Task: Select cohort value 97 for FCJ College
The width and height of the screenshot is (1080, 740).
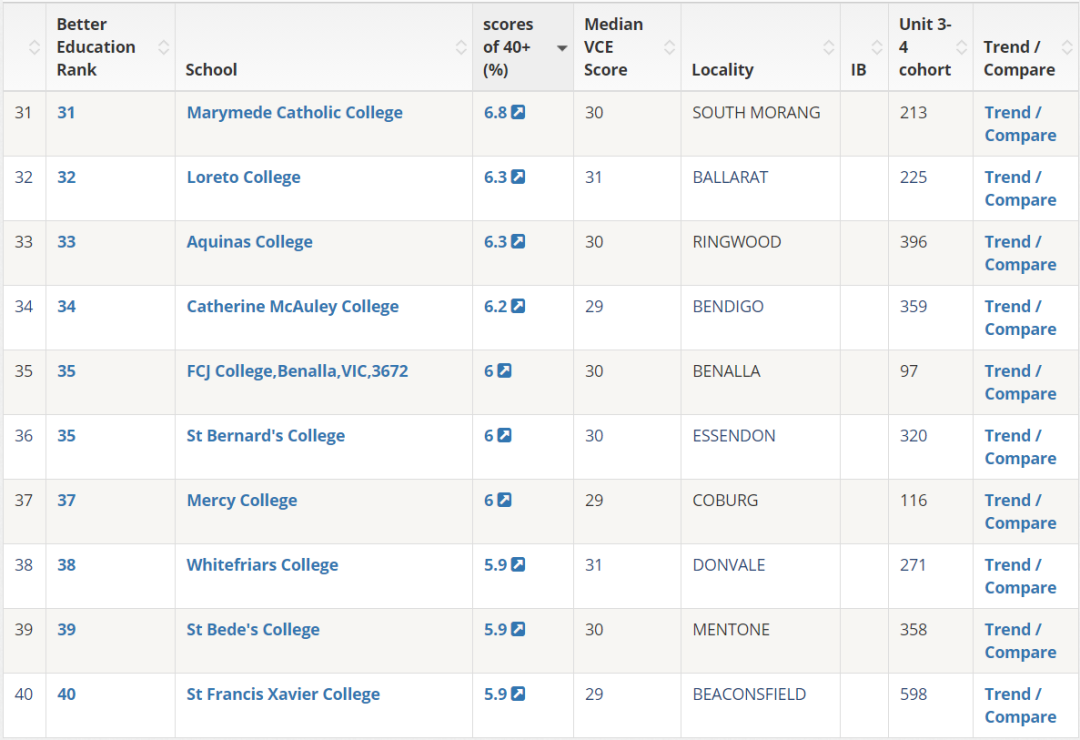Action: point(908,371)
